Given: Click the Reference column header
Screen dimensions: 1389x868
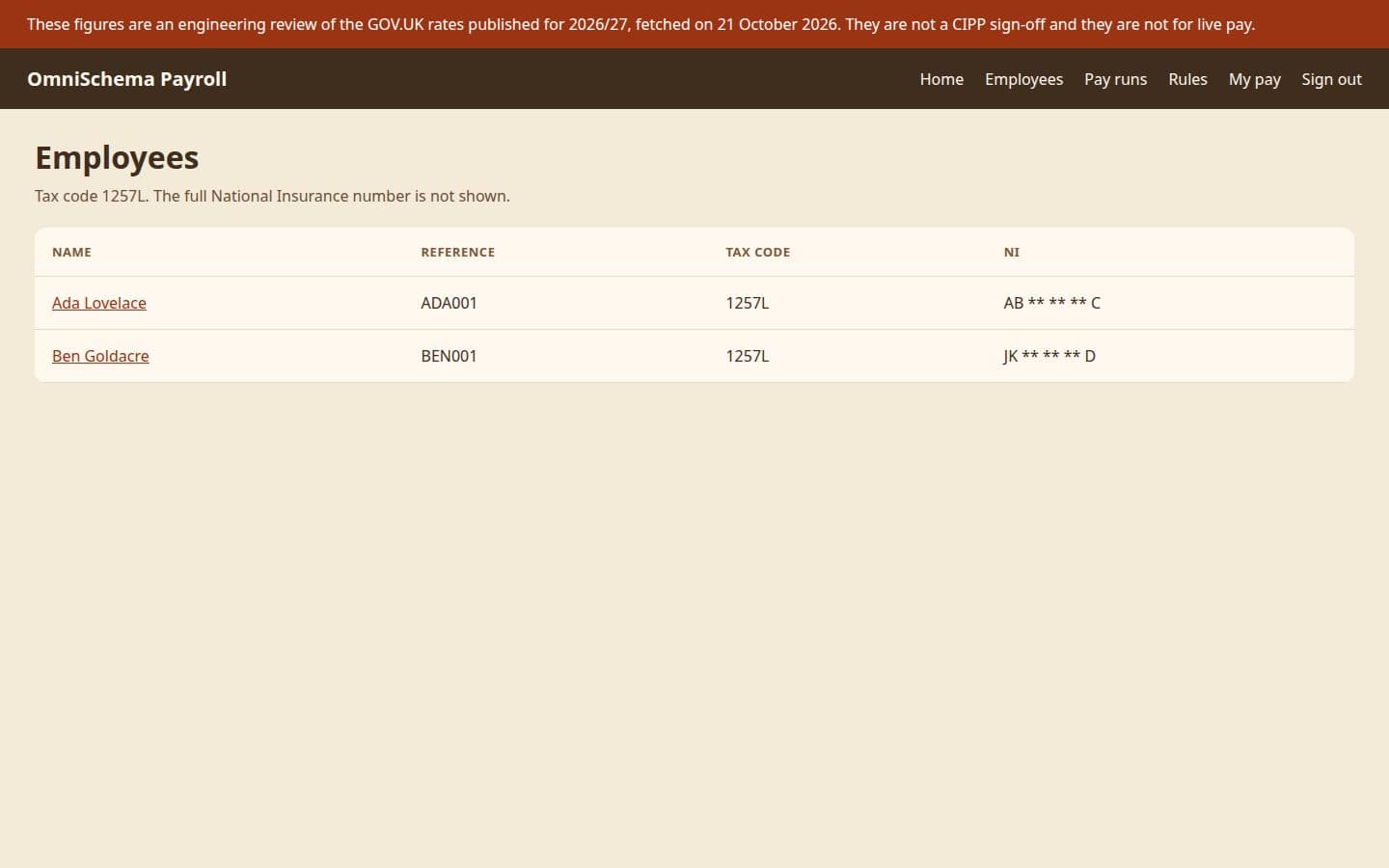Looking at the screenshot, I should [457, 252].
